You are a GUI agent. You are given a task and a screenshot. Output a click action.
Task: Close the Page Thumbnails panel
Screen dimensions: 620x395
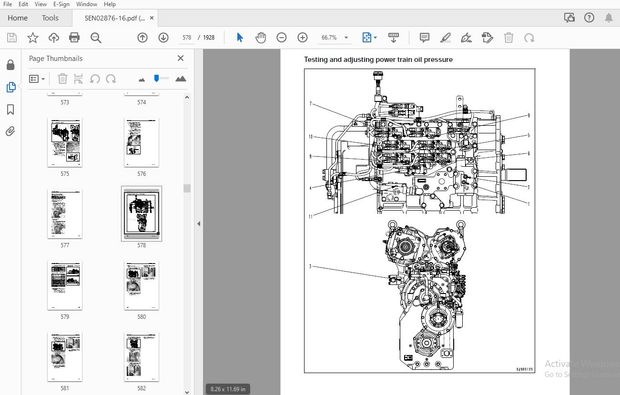coord(181,58)
